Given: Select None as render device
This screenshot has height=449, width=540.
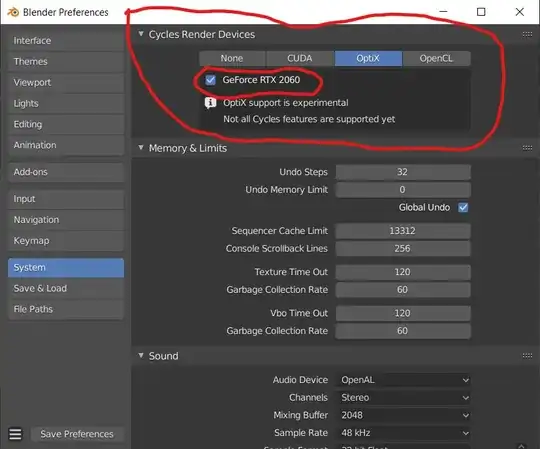Looking at the screenshot, I should [x=232, y=58].
